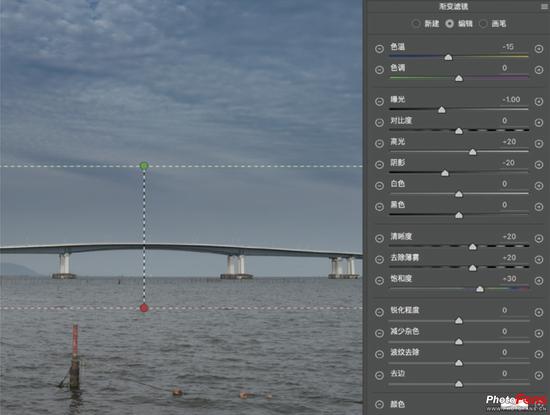Click the 色调 slider handle
The height and width of the screenshot is (415, 550).
coord(459,78)
